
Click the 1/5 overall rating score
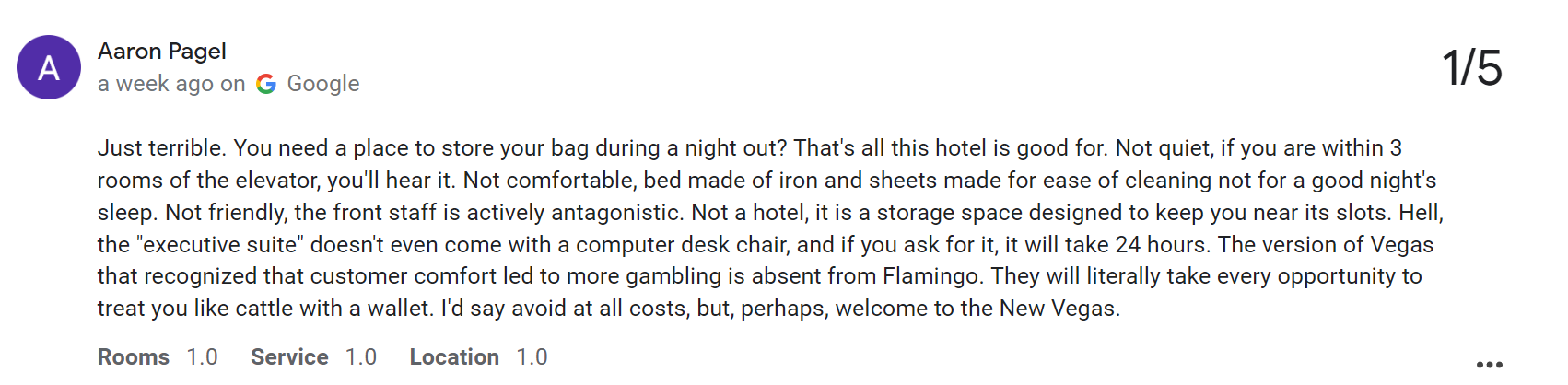pos(1471,68)
